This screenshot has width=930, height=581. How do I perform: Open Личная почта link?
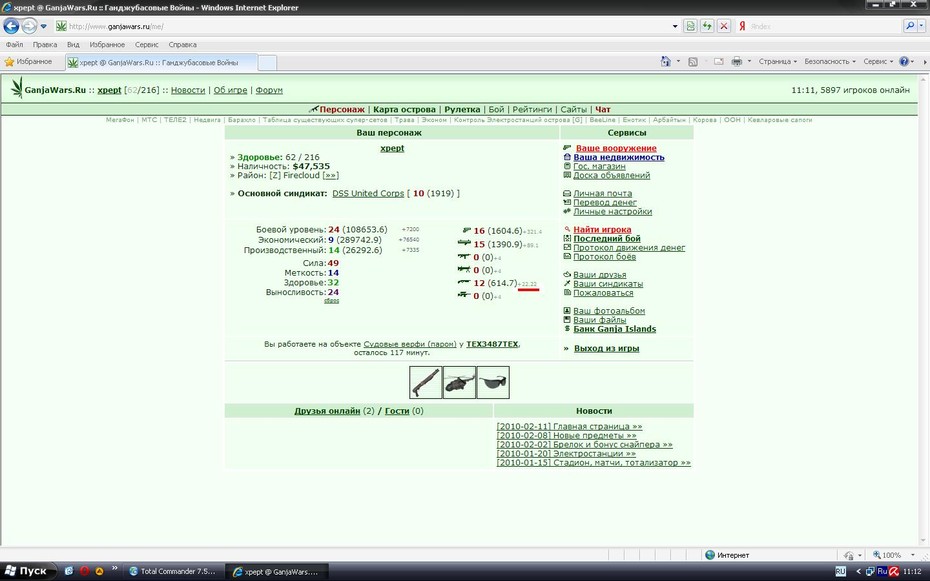pyautogui.click(x=603, y=193)
